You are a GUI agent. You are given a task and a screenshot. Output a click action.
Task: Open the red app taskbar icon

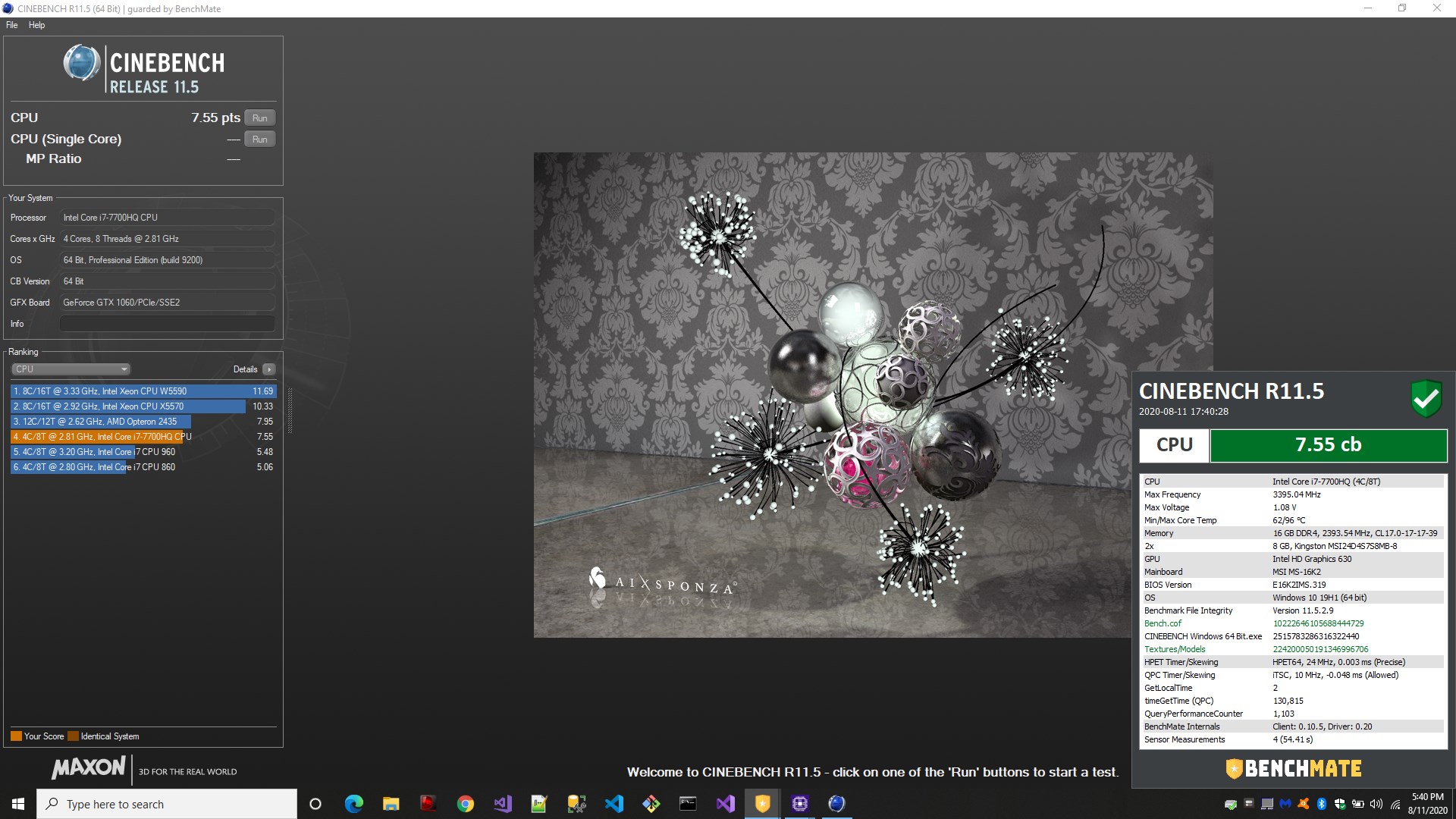(x=428, y=804)
